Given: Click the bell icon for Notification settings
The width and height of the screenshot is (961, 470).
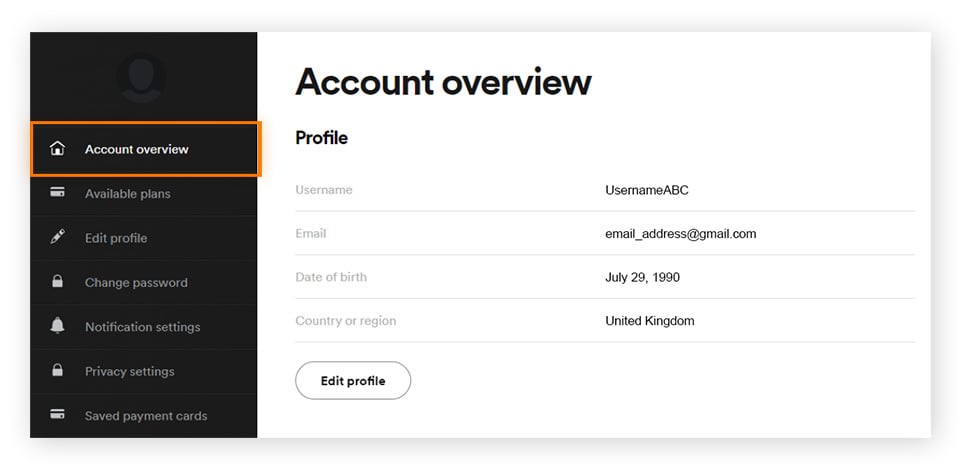Looking at the screenshot, I should pos(57,326).
